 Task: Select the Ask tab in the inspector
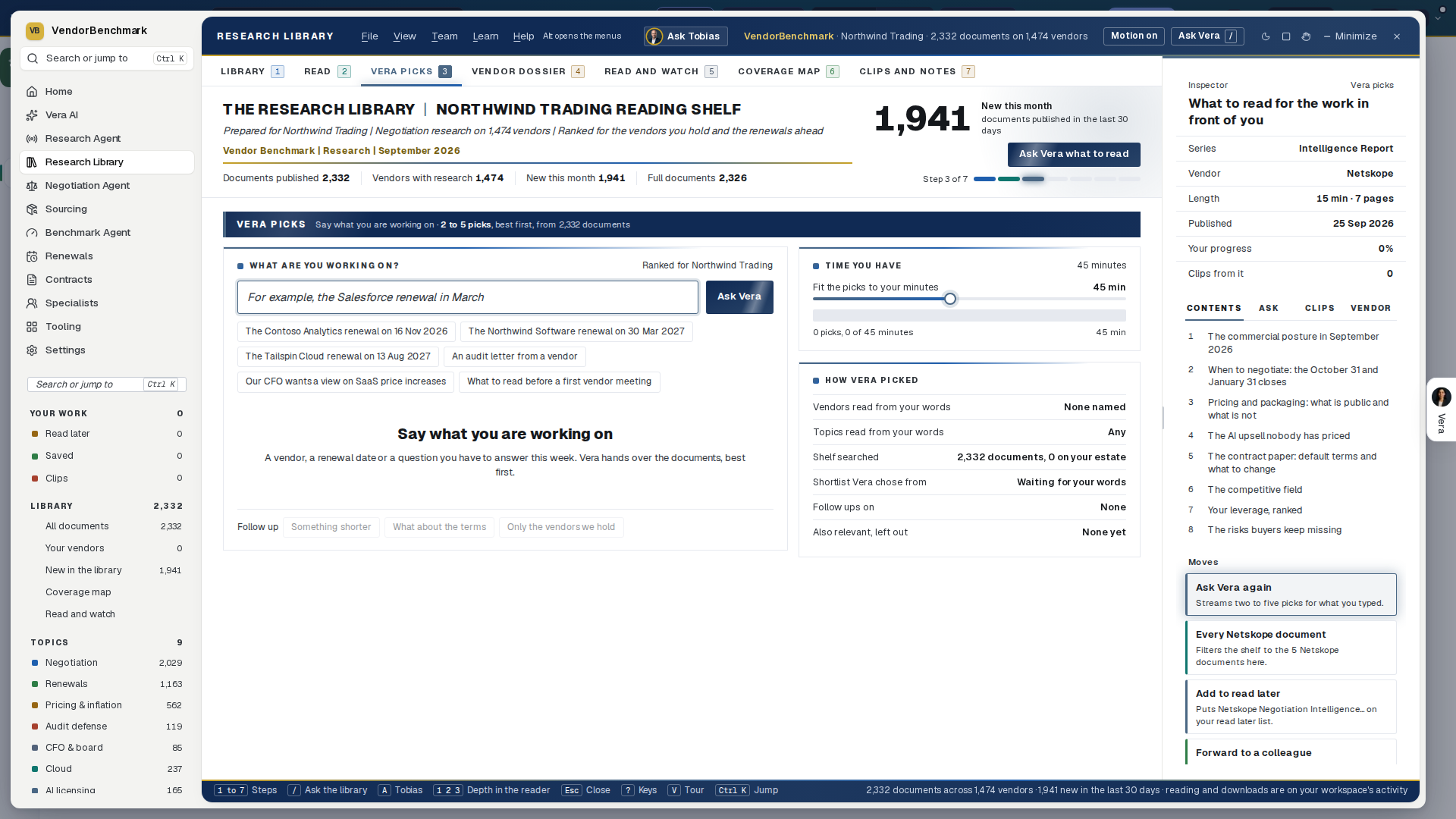coord(1269,308)
